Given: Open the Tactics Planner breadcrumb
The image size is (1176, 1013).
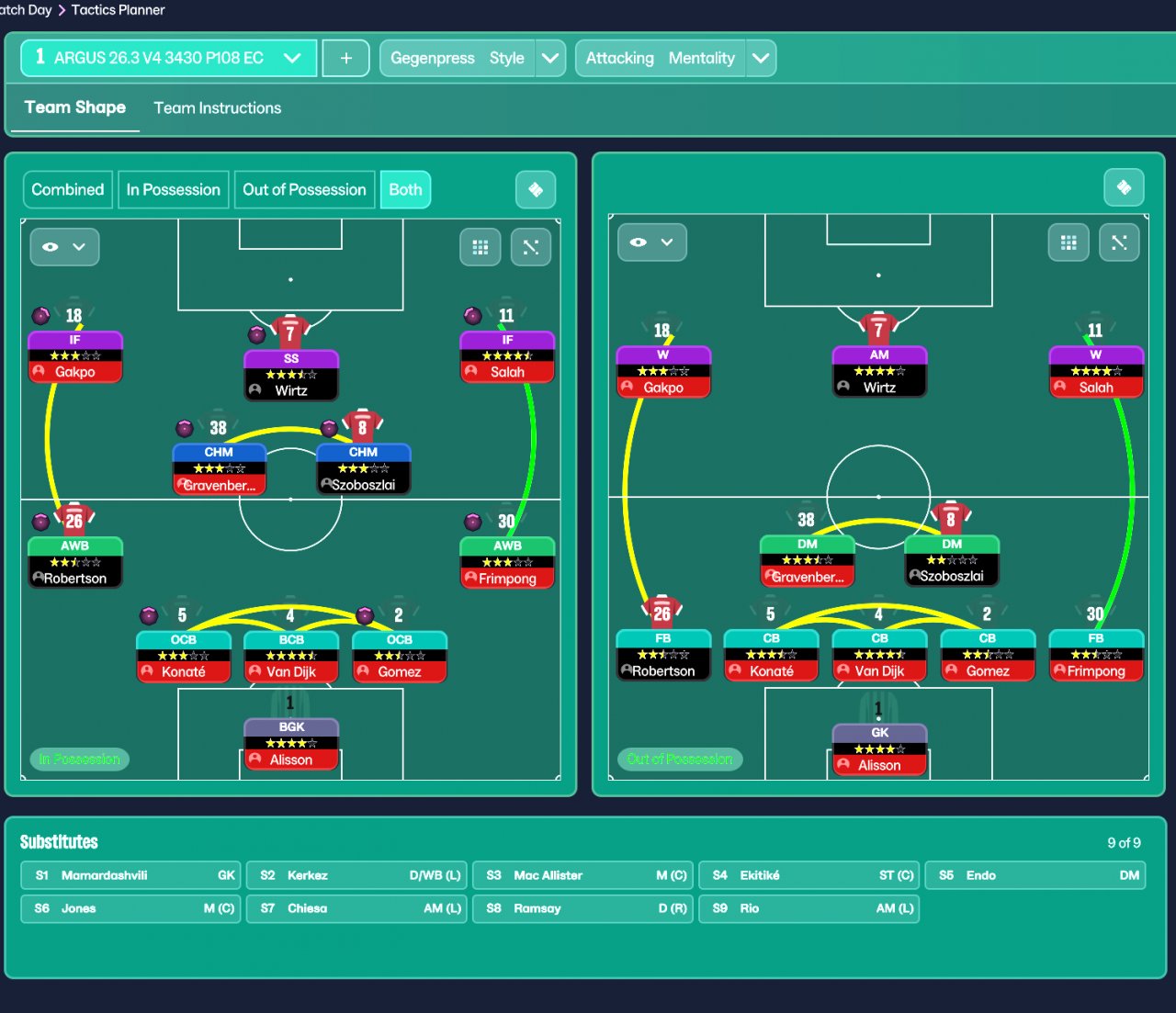Looking at the screenshot, I should click(119, 10).
